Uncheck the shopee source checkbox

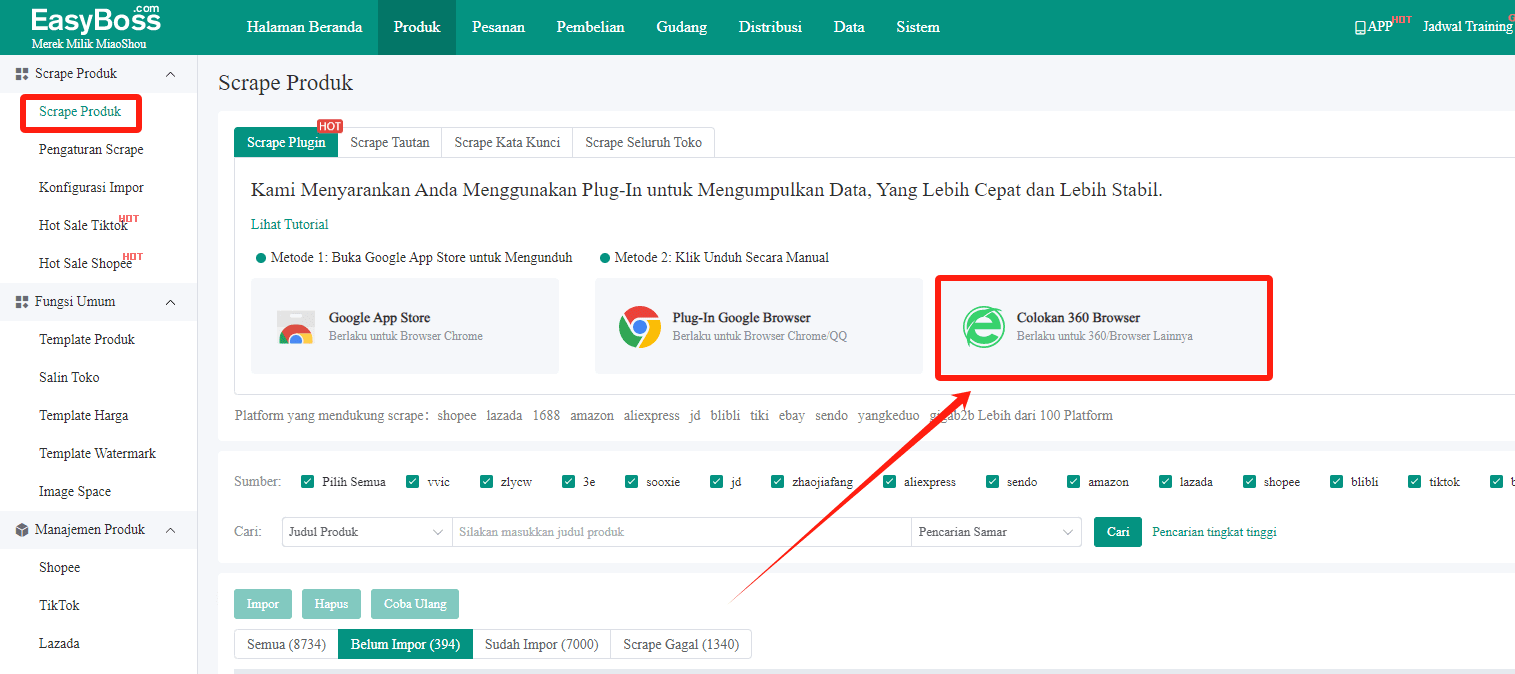click(1250, 482)
